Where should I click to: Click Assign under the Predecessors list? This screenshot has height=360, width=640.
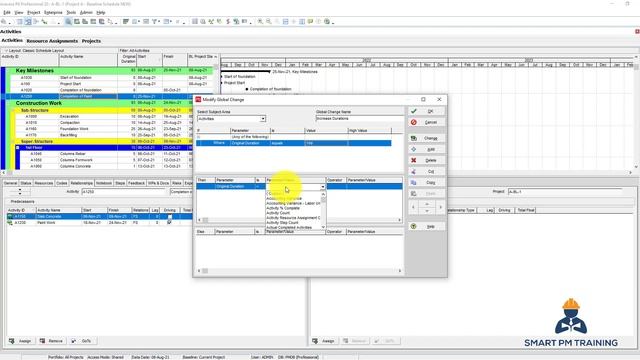click(20, 341)
